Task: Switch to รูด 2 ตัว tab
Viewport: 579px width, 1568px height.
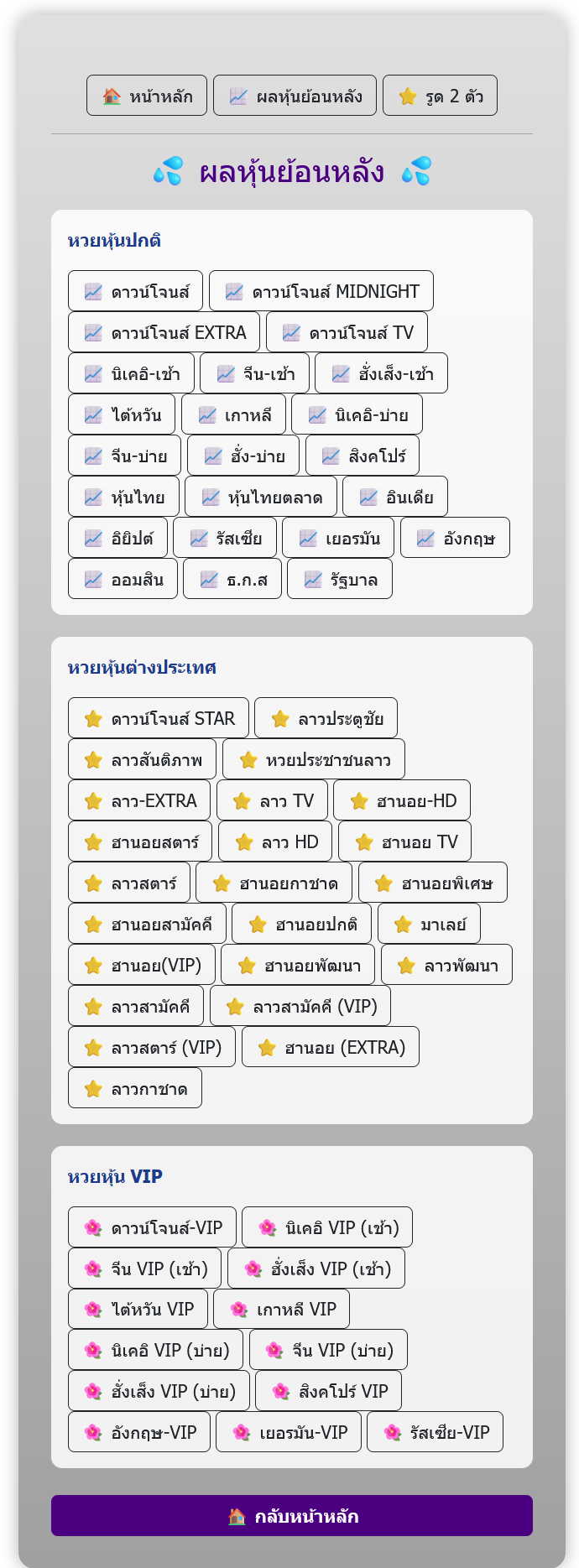Action: click(x=440, y=96)
